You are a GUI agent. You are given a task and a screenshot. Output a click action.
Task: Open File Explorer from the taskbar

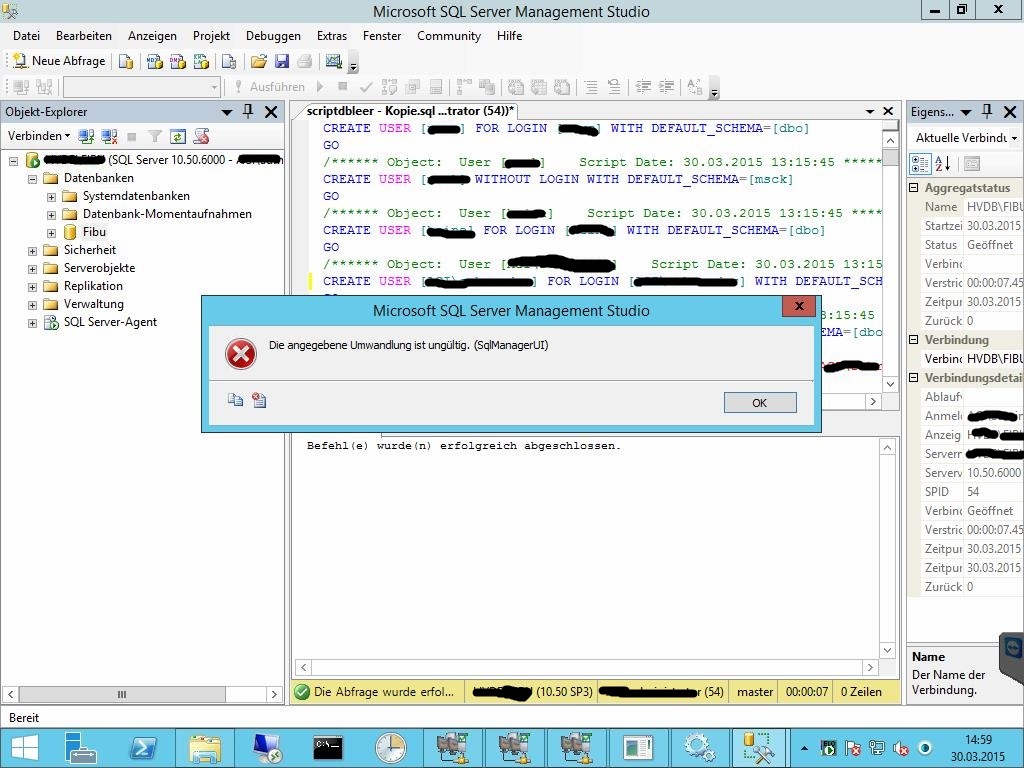click(x=204, y=748)
